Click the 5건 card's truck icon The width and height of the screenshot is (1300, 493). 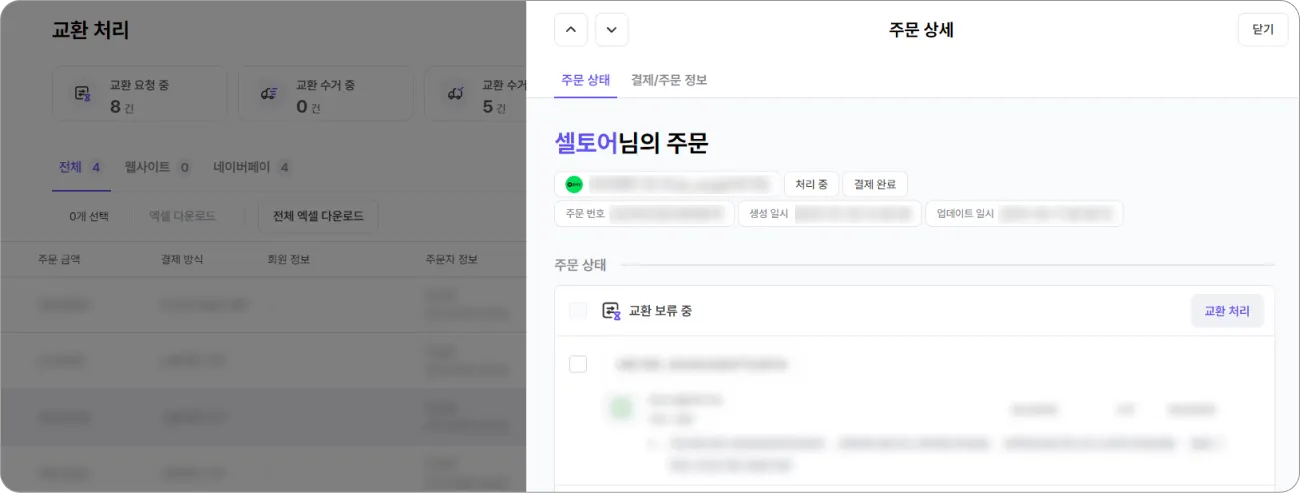(x=456, y=94)
